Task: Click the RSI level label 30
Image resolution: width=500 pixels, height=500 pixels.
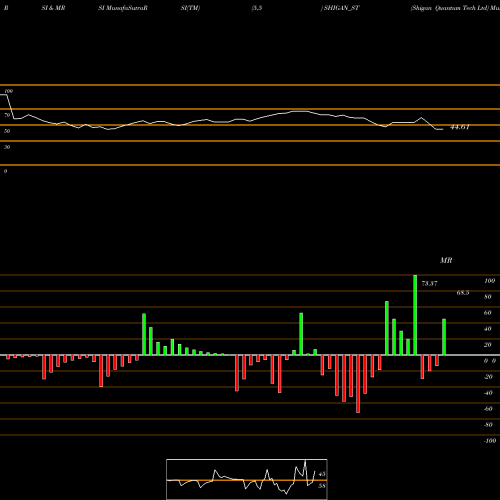Action: pyautogui.click(x=7, y=147)
